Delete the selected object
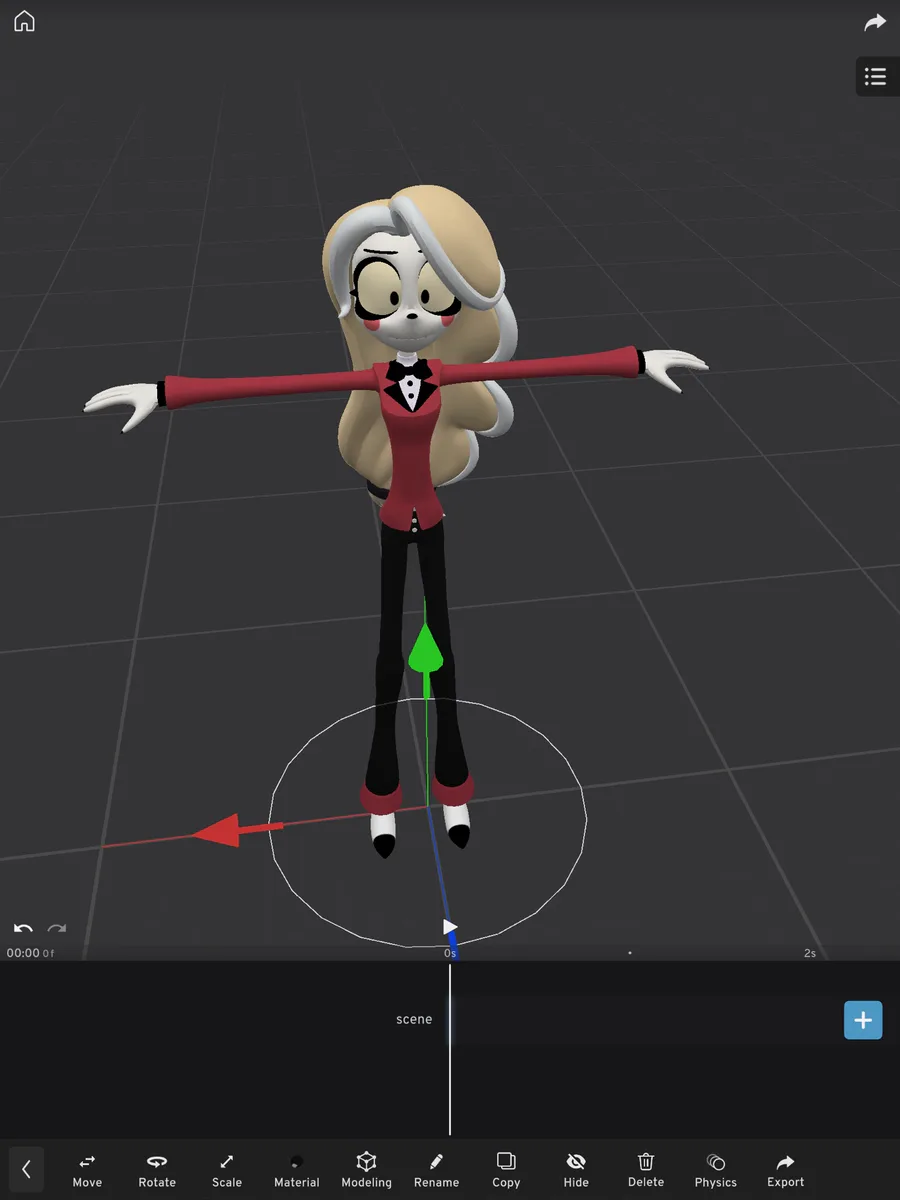 point(646,1170)
